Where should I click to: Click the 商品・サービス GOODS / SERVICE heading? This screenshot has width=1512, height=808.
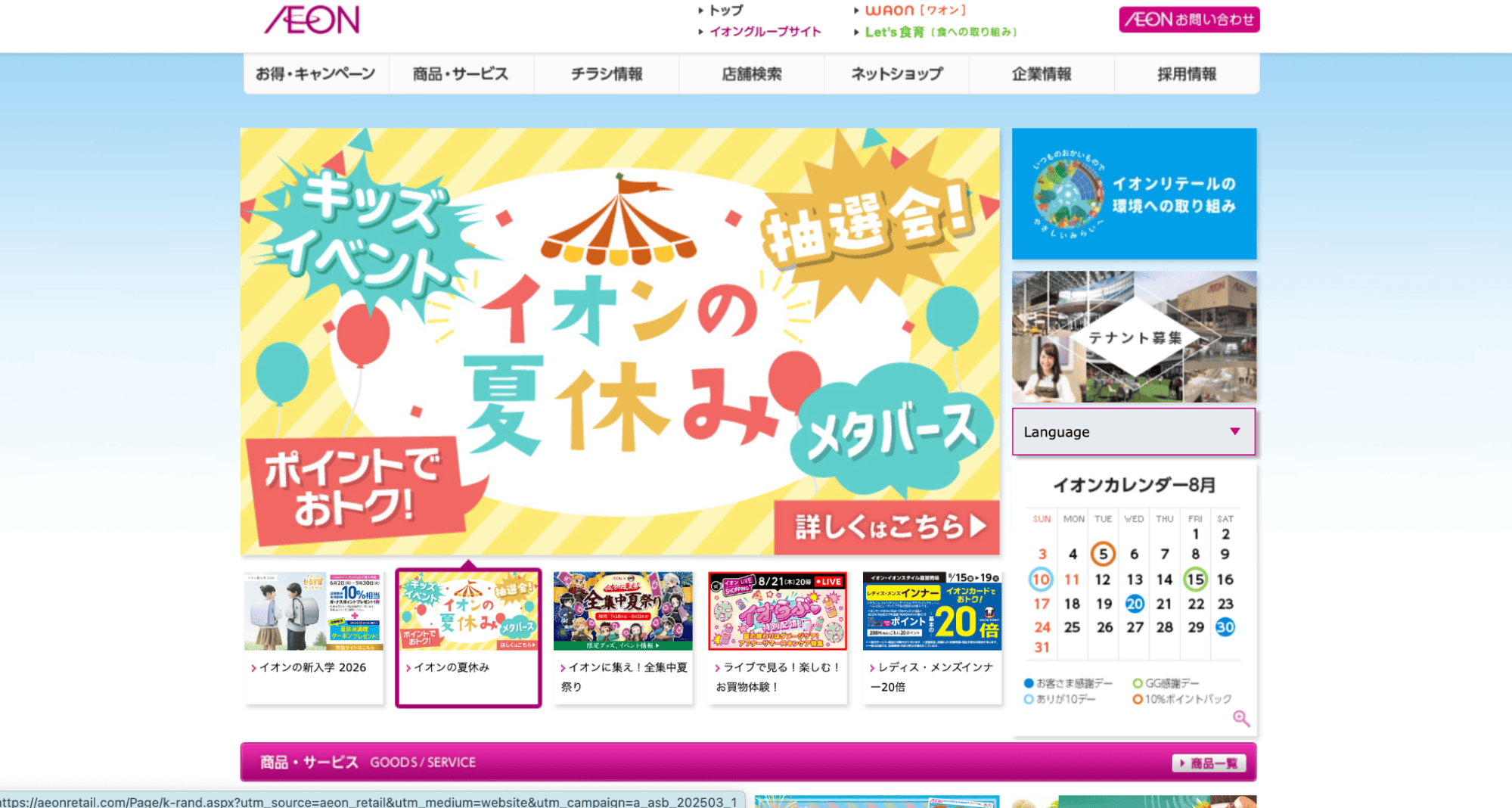pos(368,763)
